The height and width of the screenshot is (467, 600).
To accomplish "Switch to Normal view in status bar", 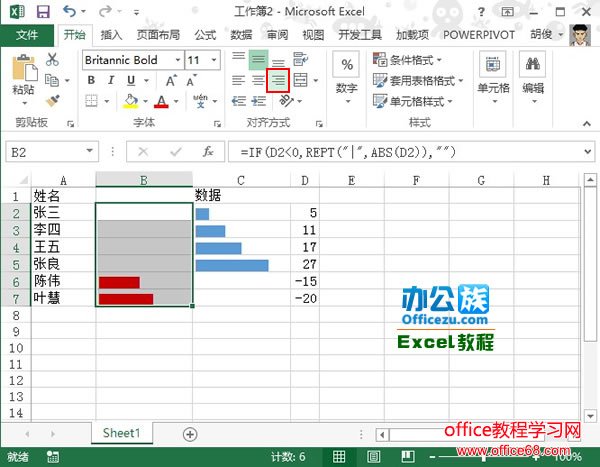I will tap(339, 457).
